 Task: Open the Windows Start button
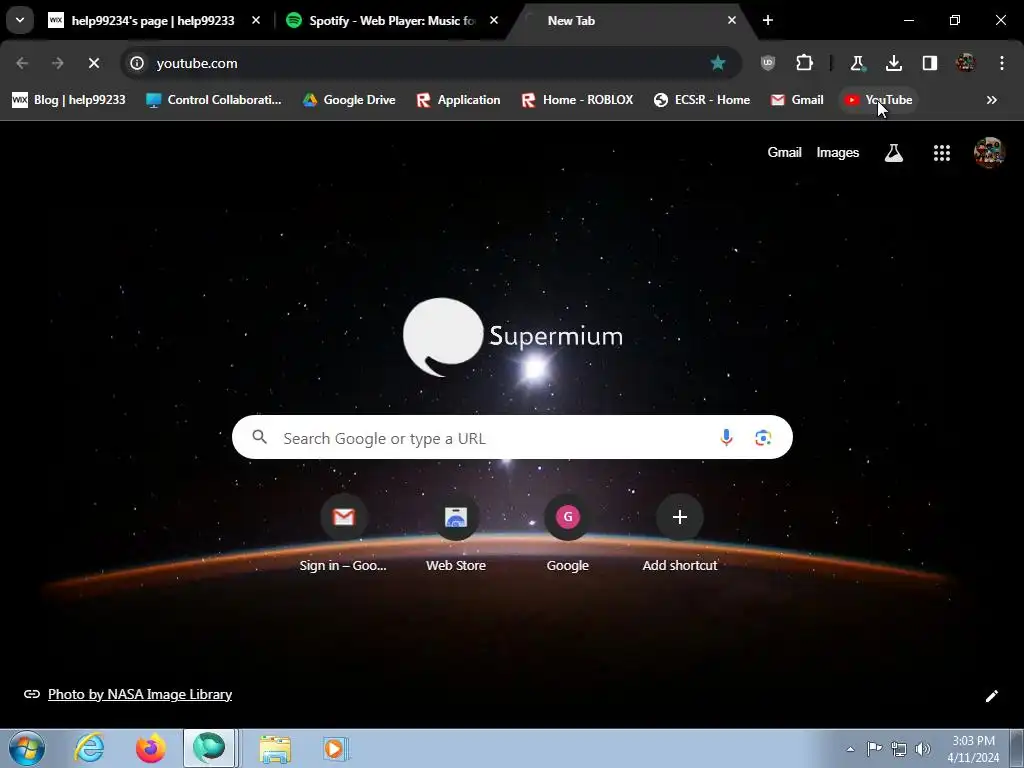click(x=27, y=748)
